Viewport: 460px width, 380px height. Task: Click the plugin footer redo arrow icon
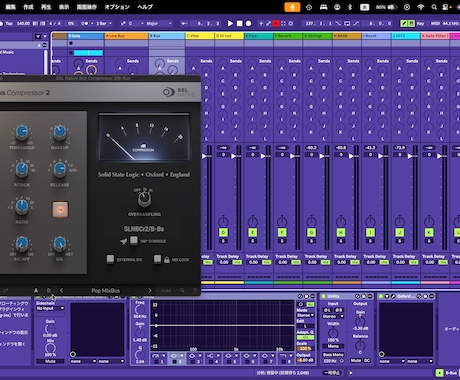click(x=6, y=291)
